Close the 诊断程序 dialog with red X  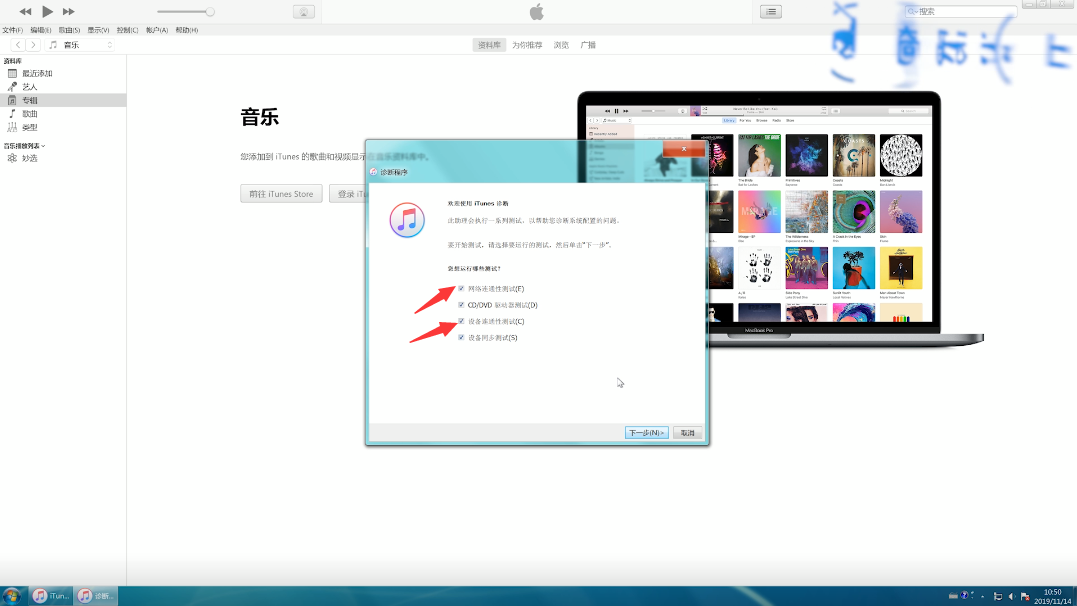[683, 149]
